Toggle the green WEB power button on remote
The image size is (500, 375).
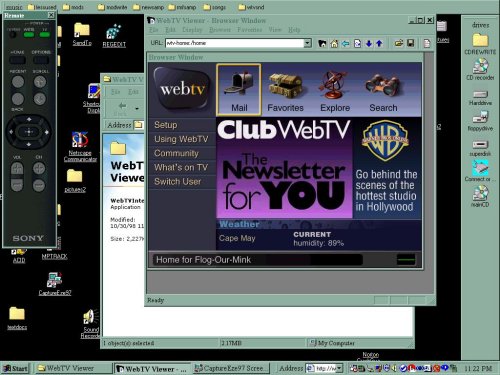click(x=29, y=34)
